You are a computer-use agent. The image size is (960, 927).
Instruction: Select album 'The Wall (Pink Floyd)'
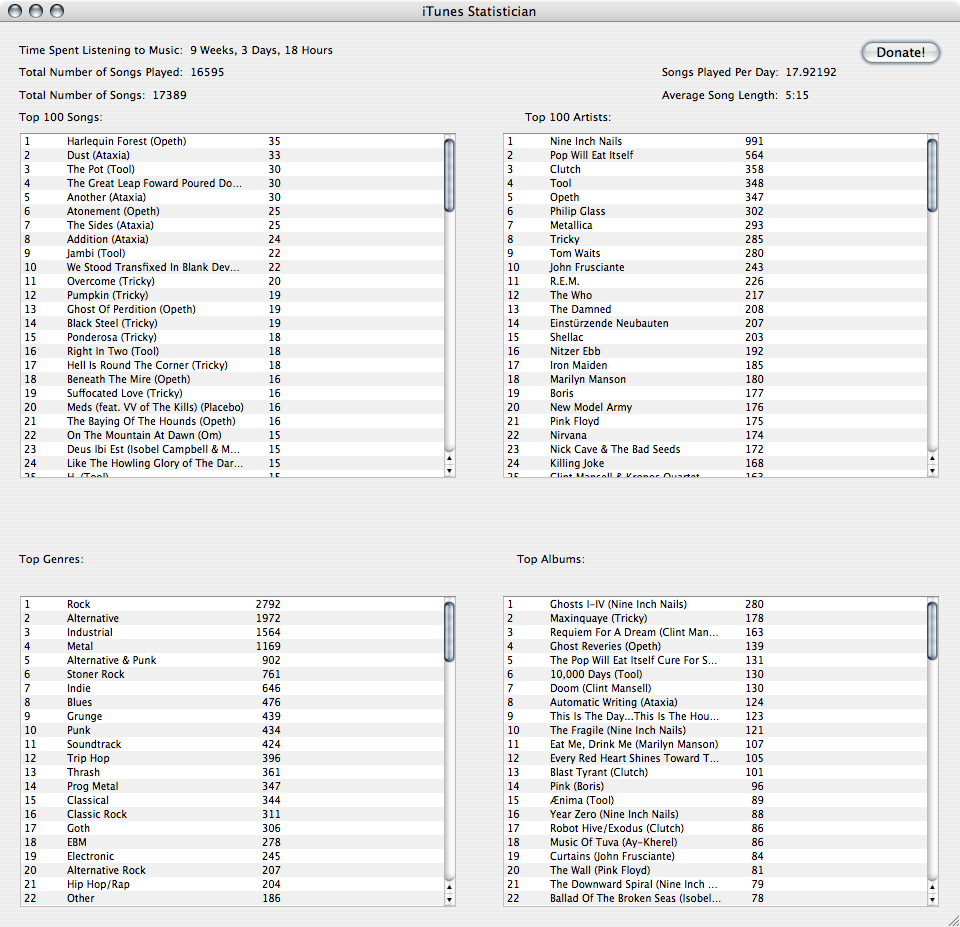coord(715,870)
